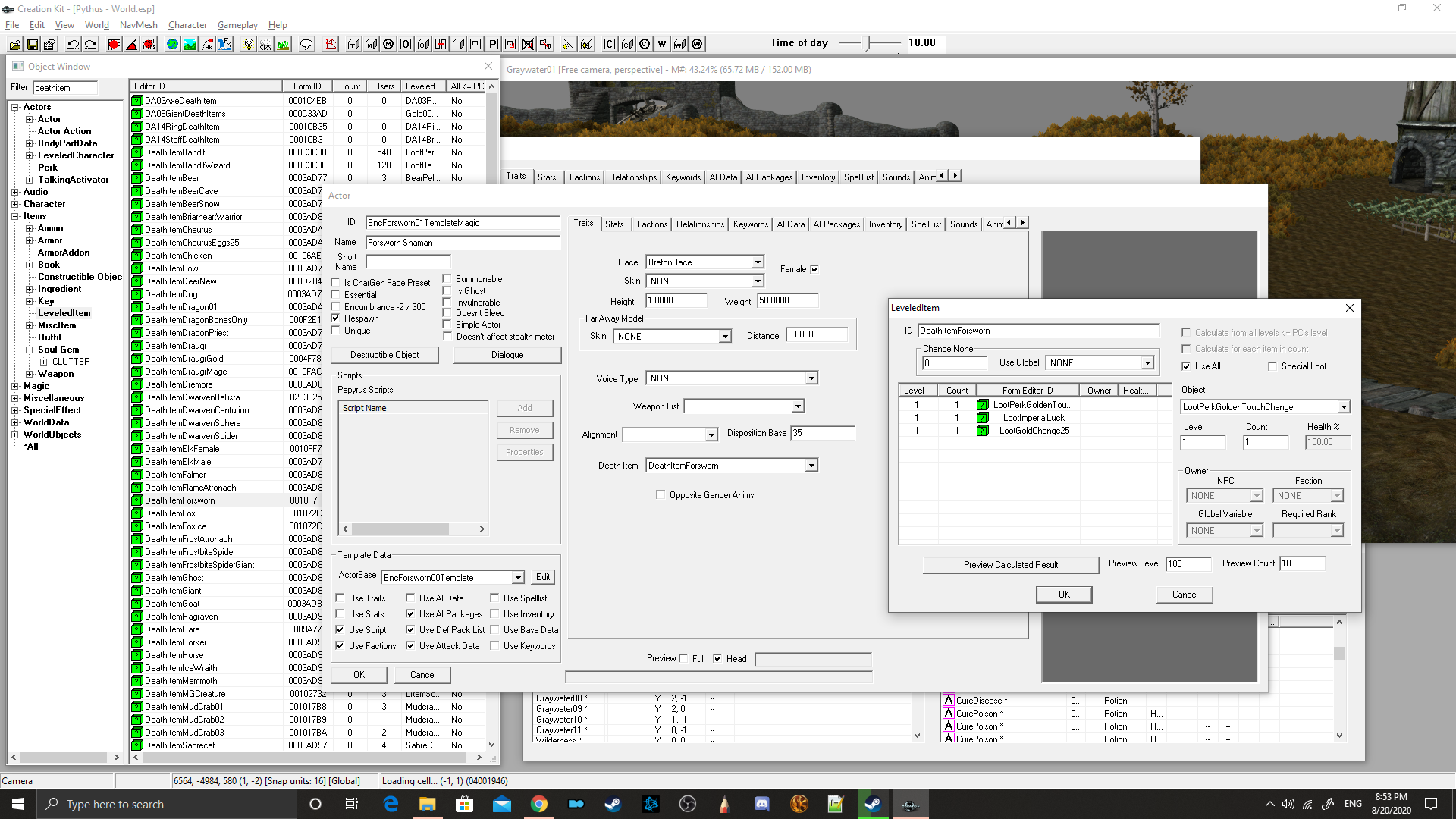The image size is (1456, 819).
Task: Toggle the Snap to Angle icon
Action: 131,44
